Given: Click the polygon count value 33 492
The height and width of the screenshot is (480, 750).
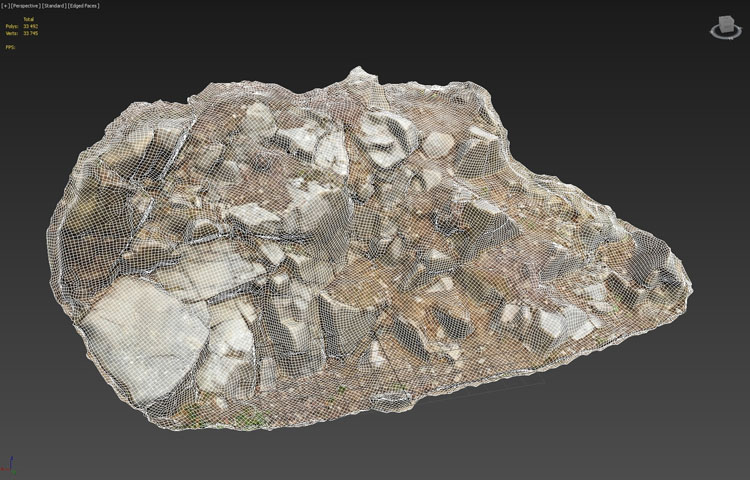Looking at the screenshot, I should 31,26.
